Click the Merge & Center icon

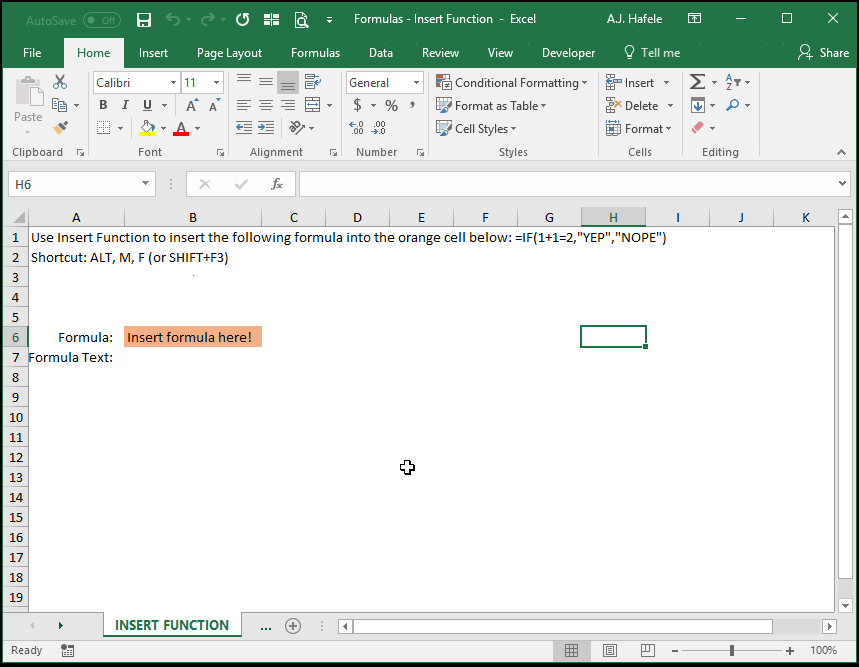(313, 105)
